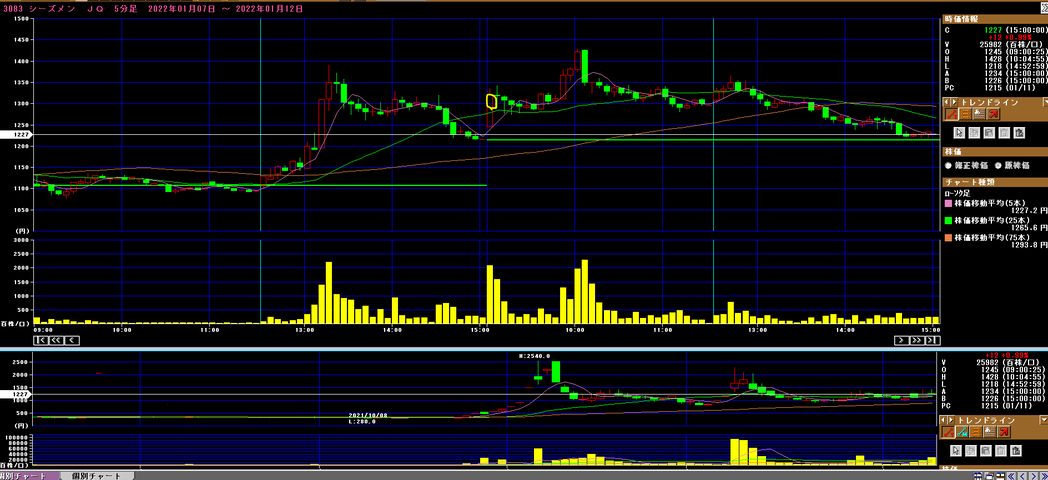Click the H:2540.0 high label in lower chart
This screenshot has height=480, width=1048.
tap(534, 356)
